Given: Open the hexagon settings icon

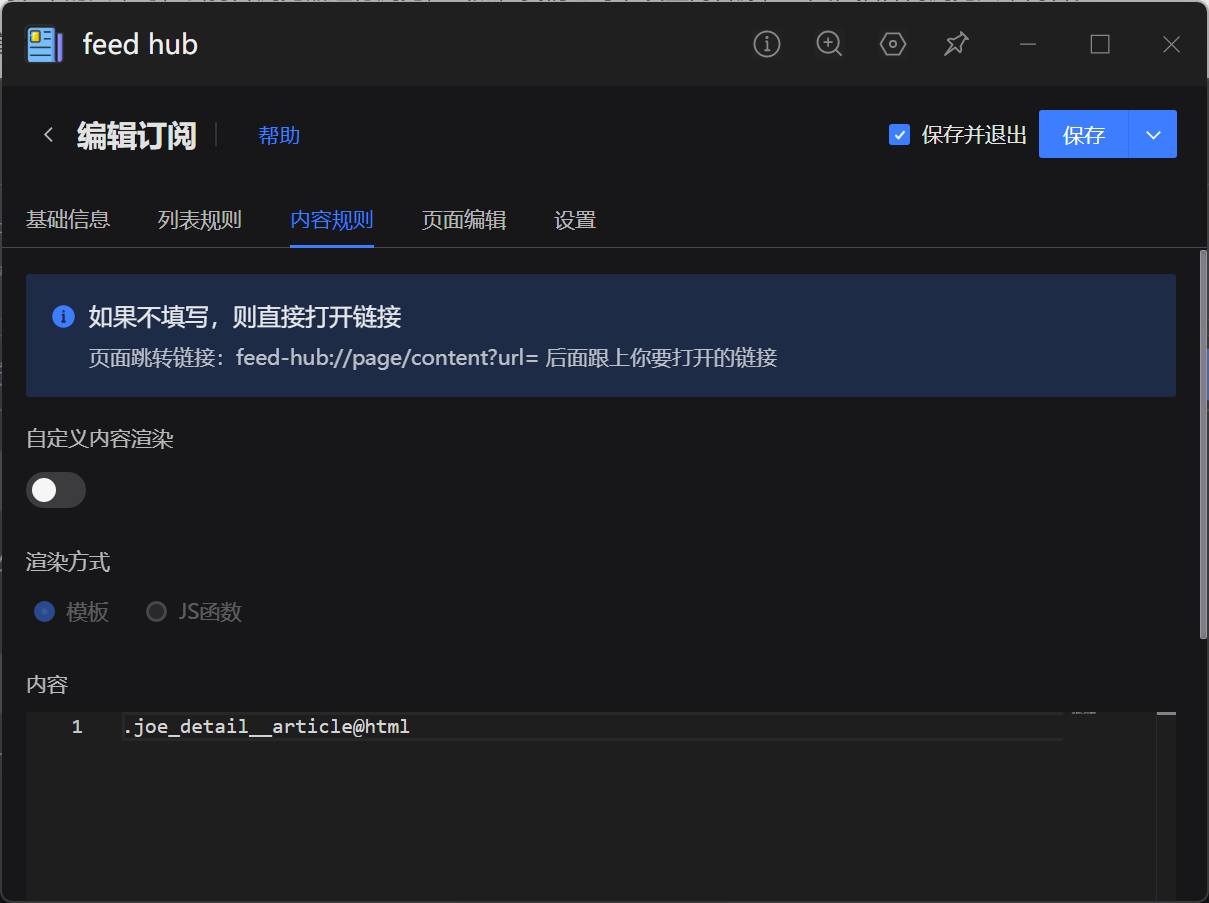Looking at the screenshot, I should (893, 44).
